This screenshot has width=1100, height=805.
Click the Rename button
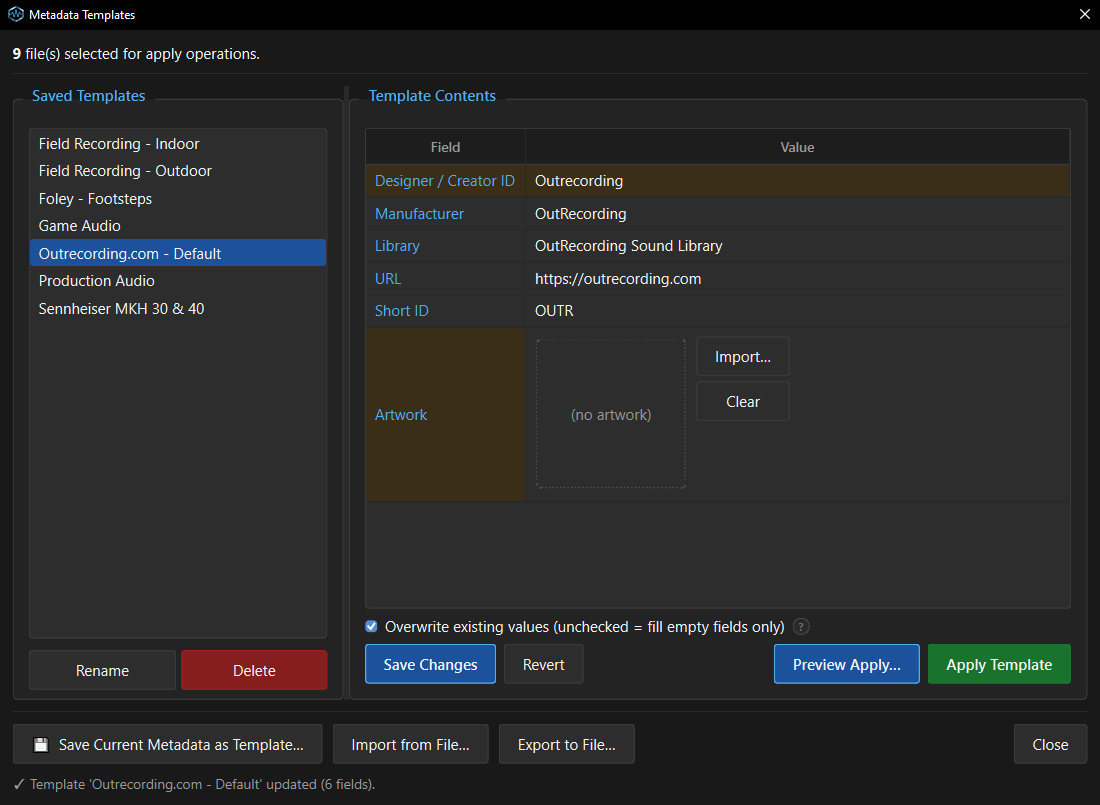pyautogui.click(x=102, y=670)
